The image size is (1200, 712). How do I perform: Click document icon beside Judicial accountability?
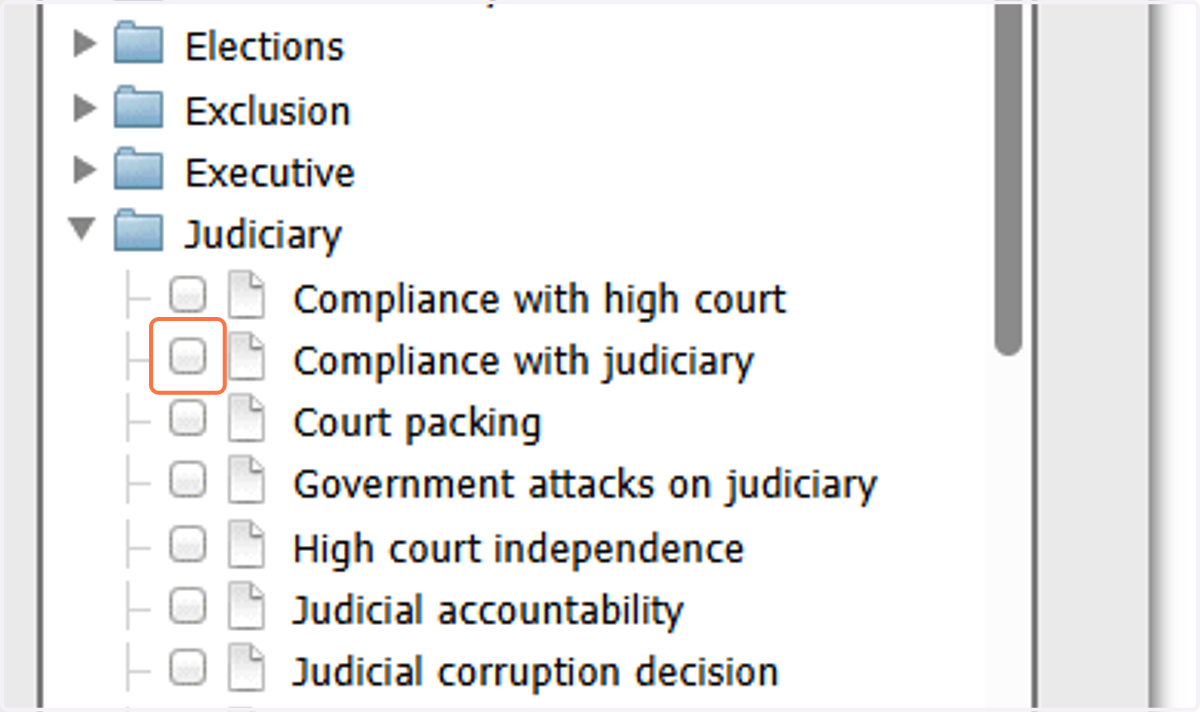click(x=246, y=608)
